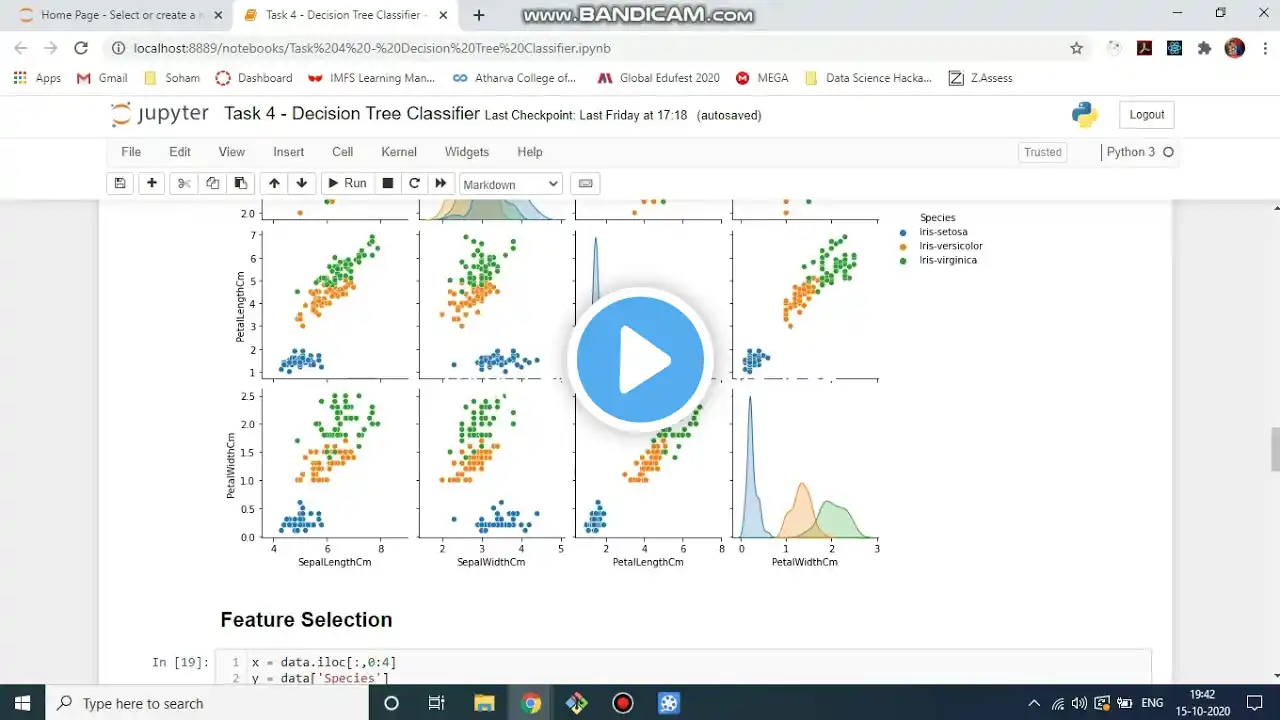Screen dimensions: 1280x720
Task: Save the notebook with the floppy icon
Action: click(120, 183)
